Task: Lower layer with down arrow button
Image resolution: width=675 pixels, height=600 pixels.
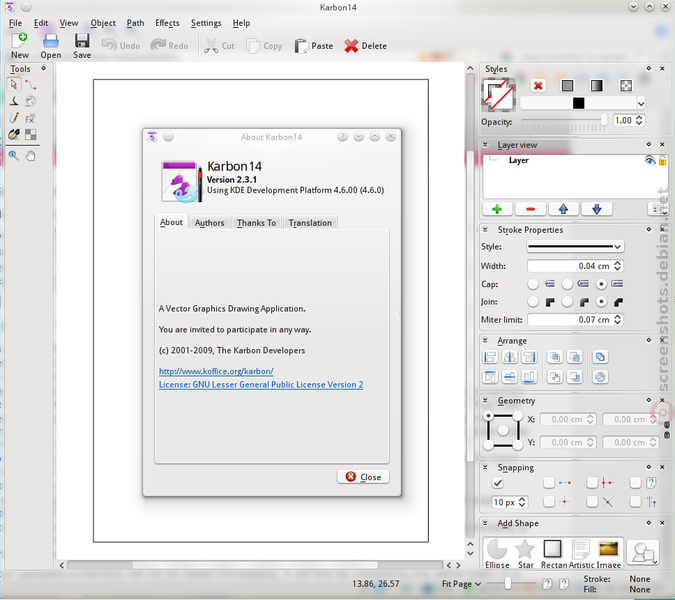Action: click(x=597, y=209)
